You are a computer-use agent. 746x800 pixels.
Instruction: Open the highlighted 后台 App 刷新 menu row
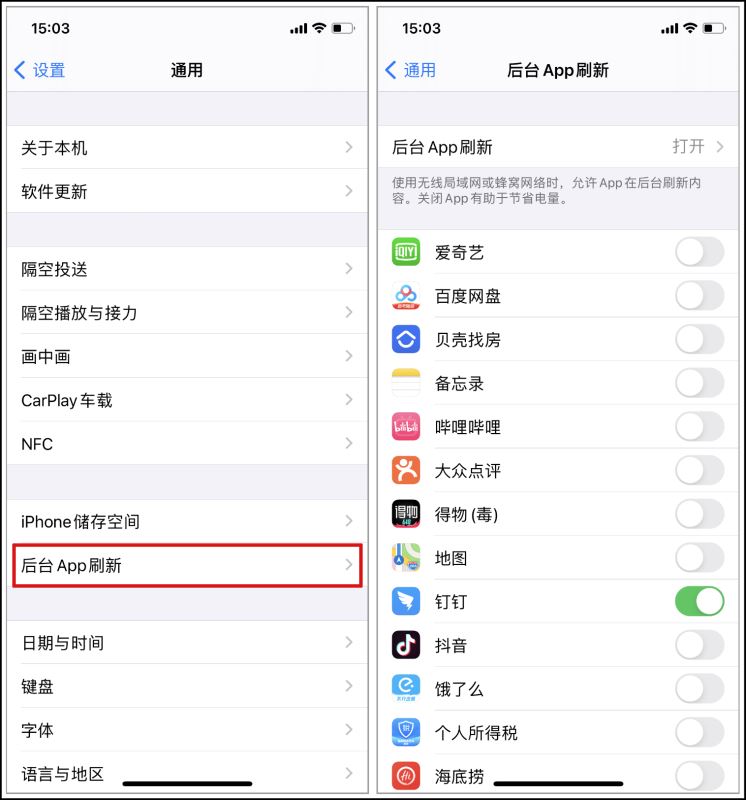click(x=187, y=565)
